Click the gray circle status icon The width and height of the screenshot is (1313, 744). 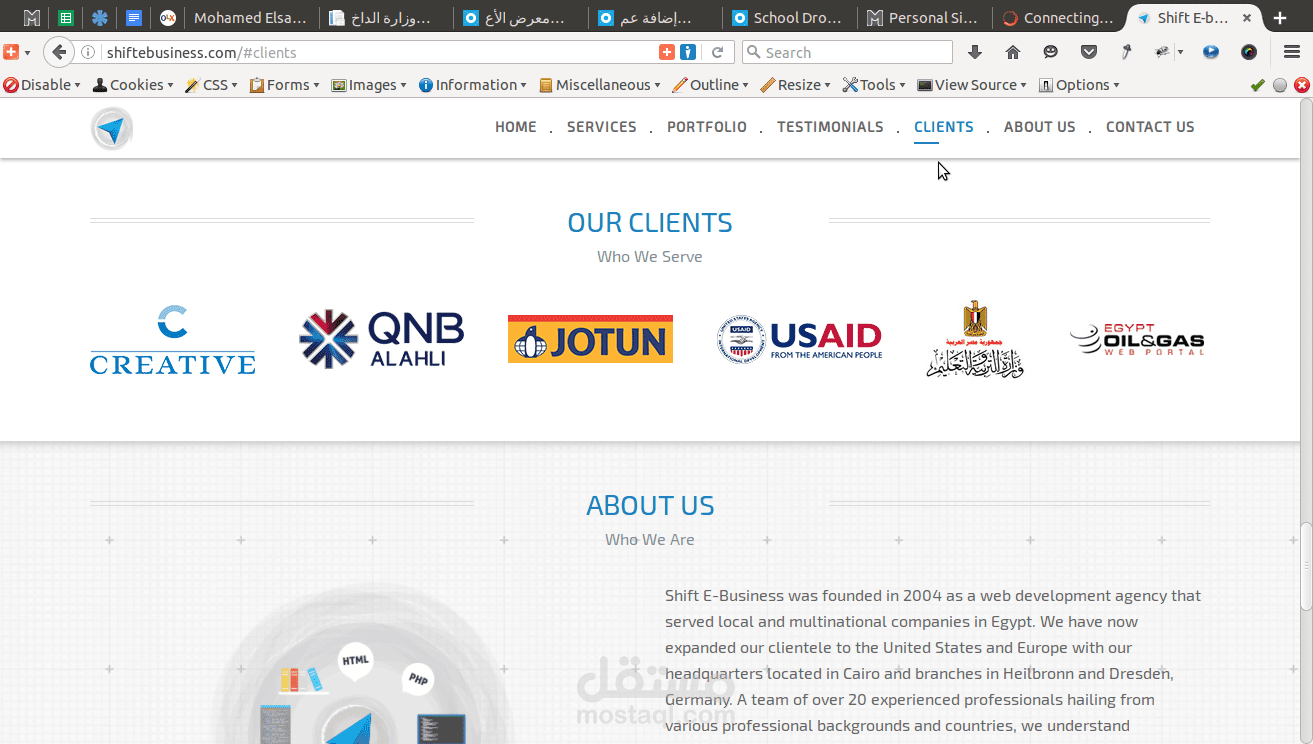pos(1280,85)
